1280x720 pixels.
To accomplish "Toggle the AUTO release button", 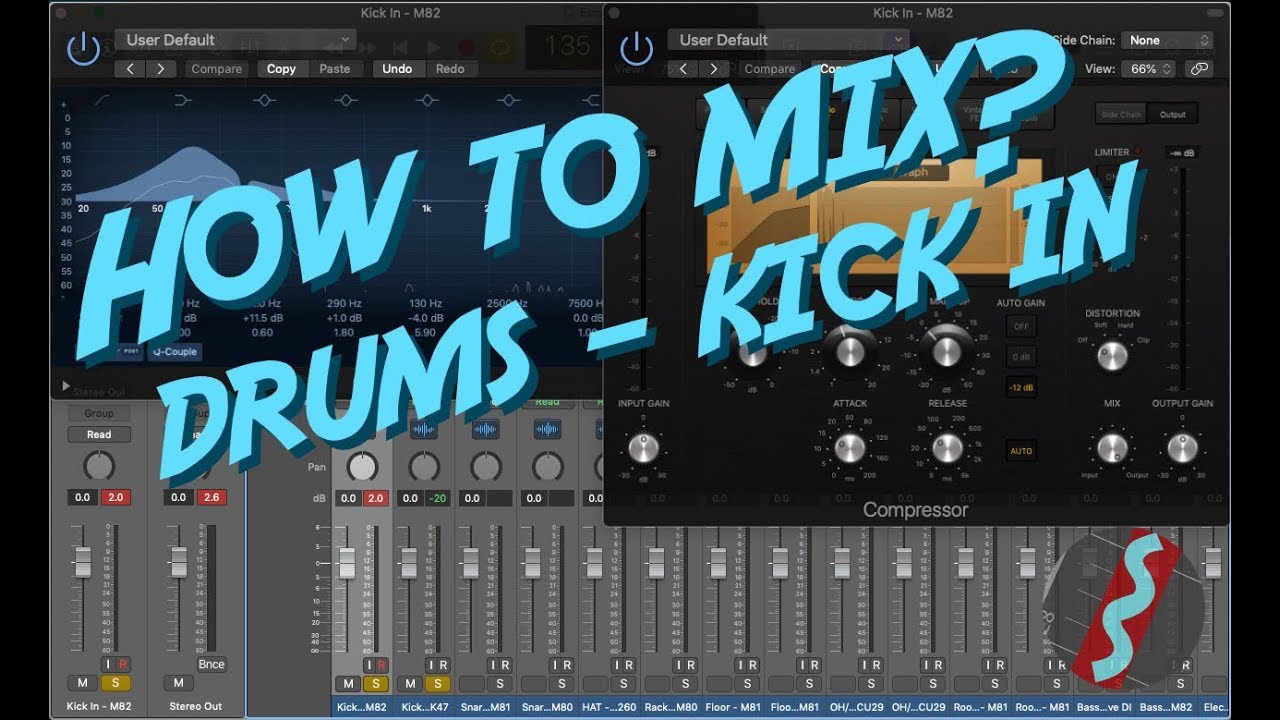I will click(1021, 451).
